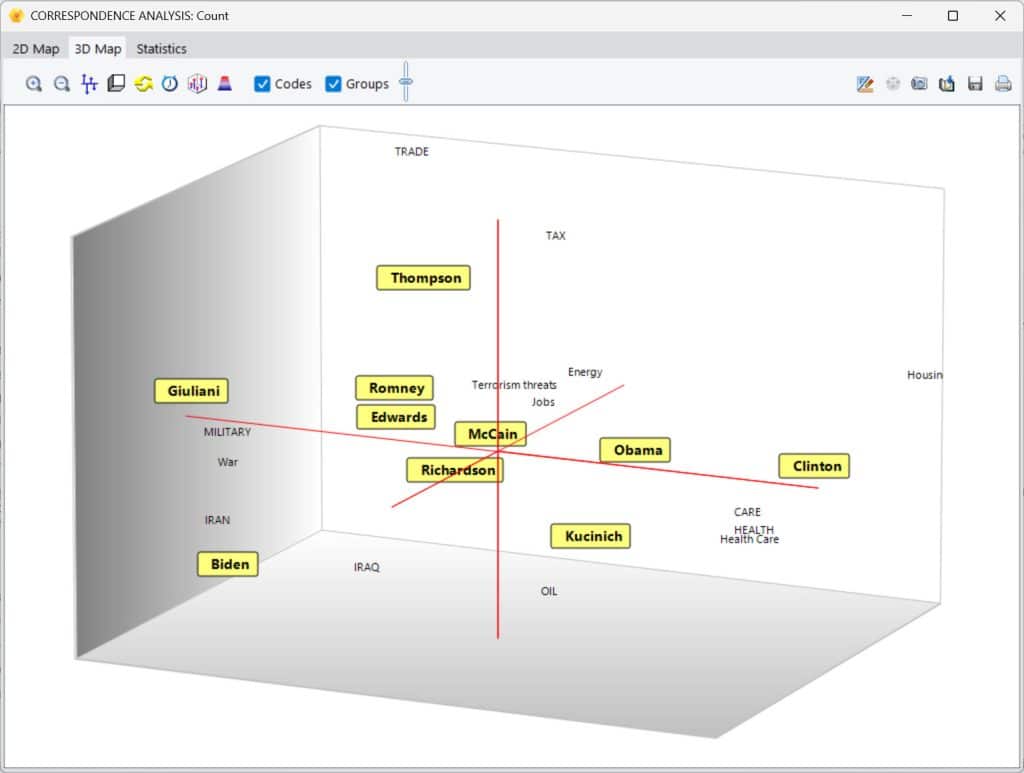1024x773 pixels.
Task: Click the TAX code label
Action: click(x=556, y=236)
